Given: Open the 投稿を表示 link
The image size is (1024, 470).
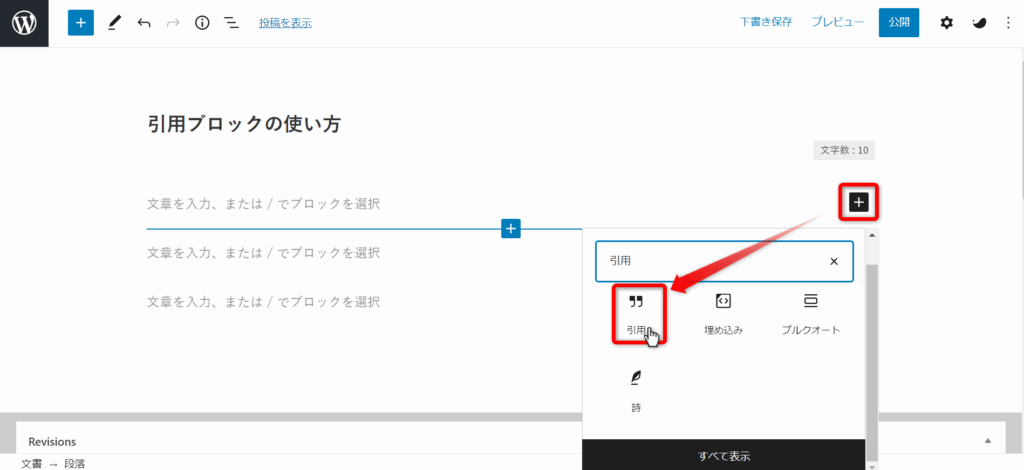Looking at the screenshot, I should point(285,23).
